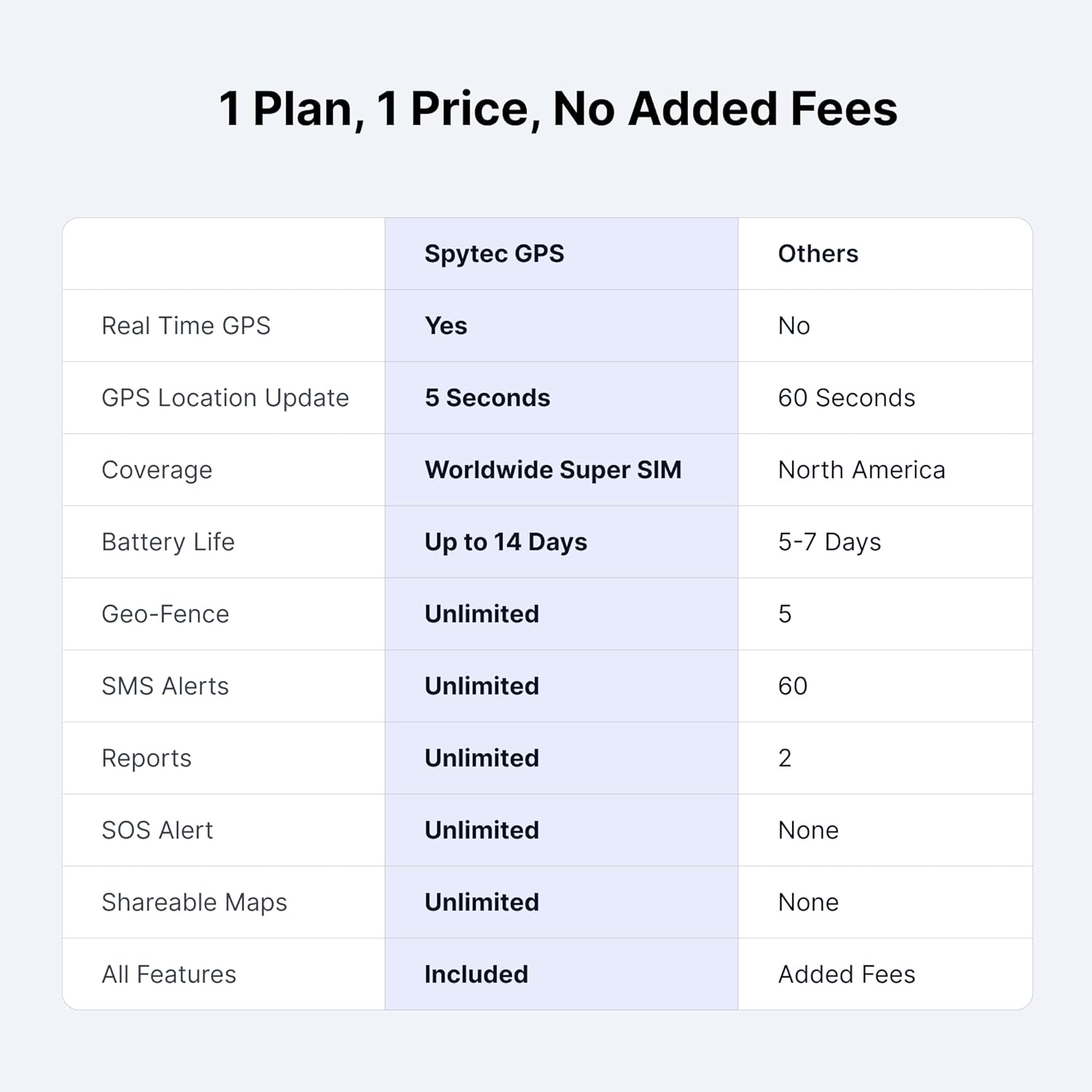The image size is (1092, 1092).
Task: Click the SOS Alert row label
Action: (x=157, y=830)
